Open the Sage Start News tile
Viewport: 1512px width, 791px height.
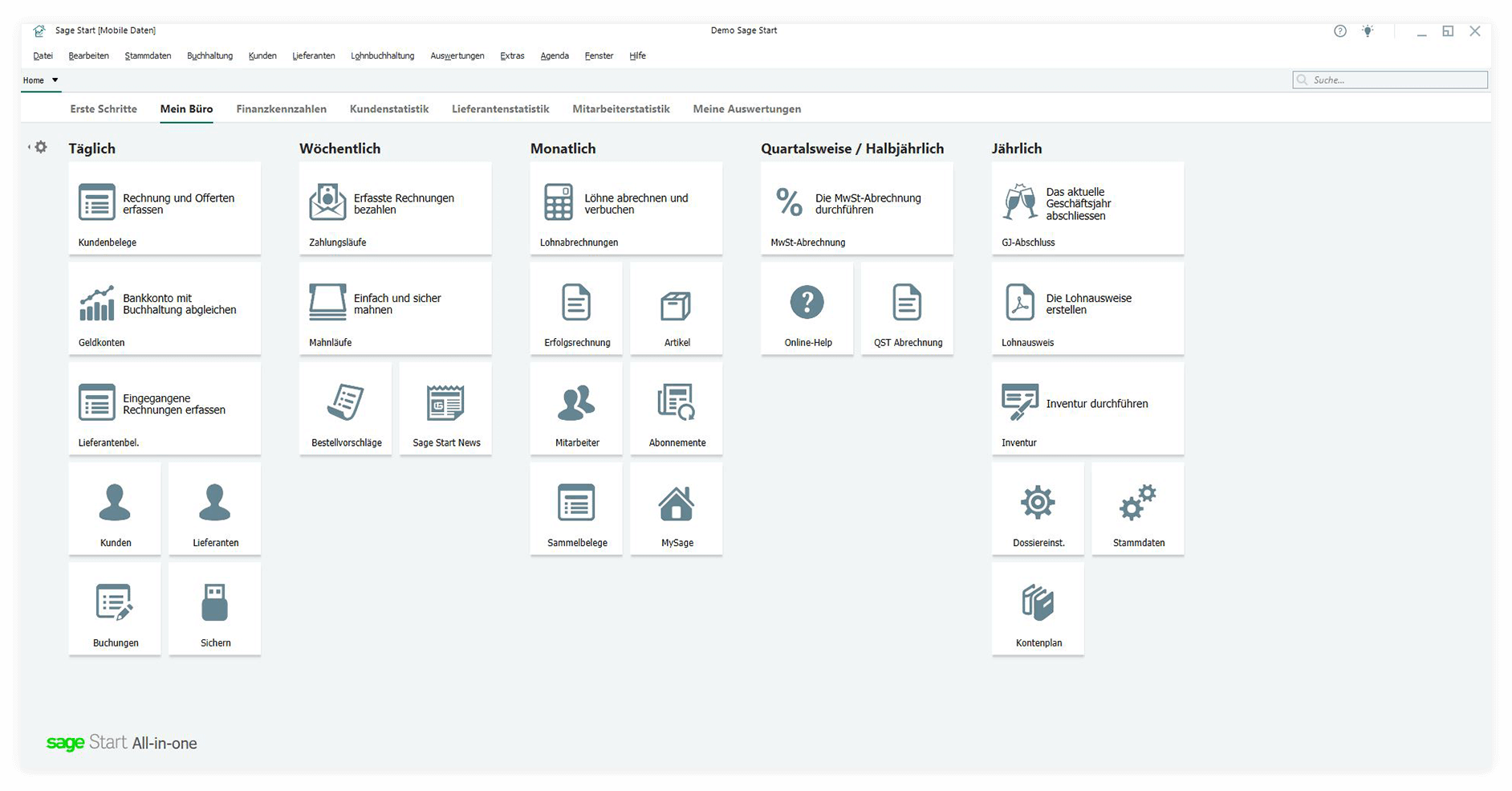[x=445, y=408]
